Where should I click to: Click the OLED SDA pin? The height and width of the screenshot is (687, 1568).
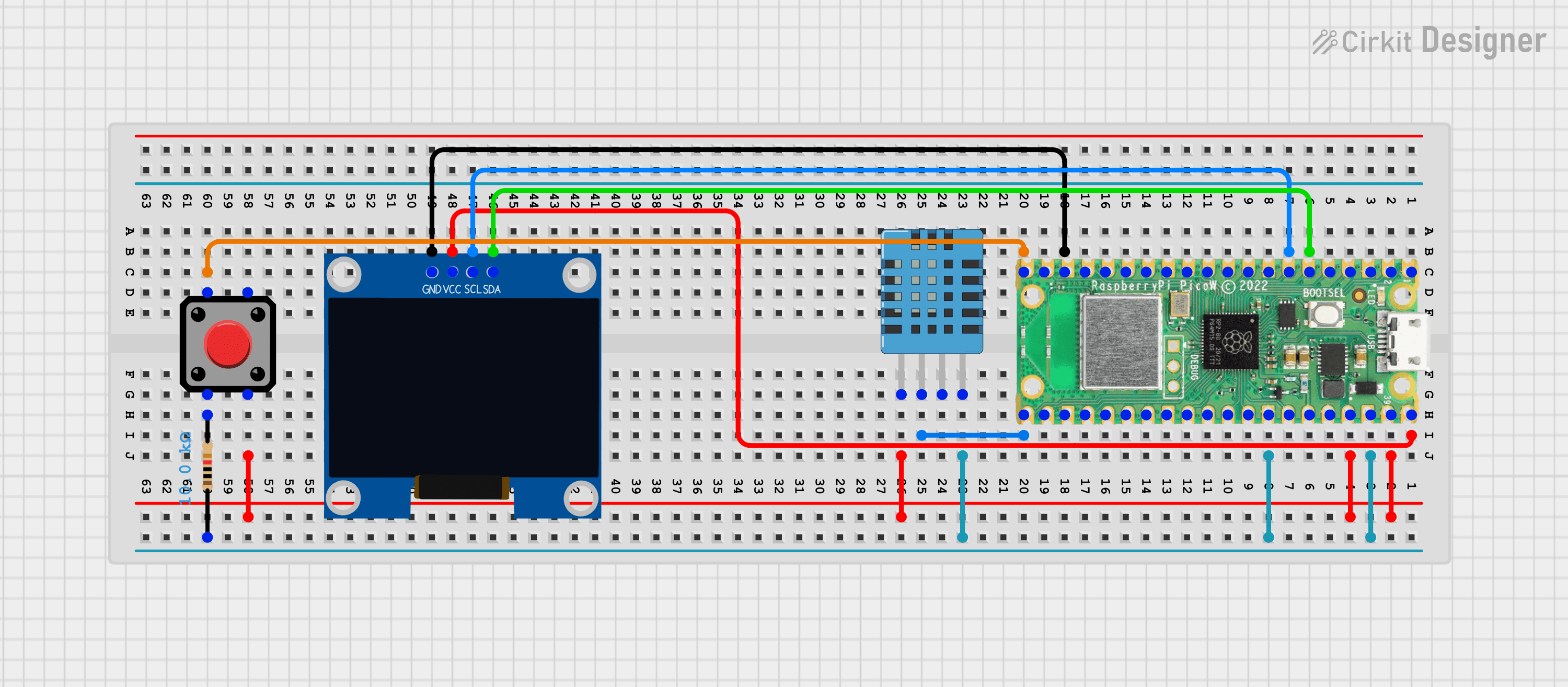(x=492, y=272)
